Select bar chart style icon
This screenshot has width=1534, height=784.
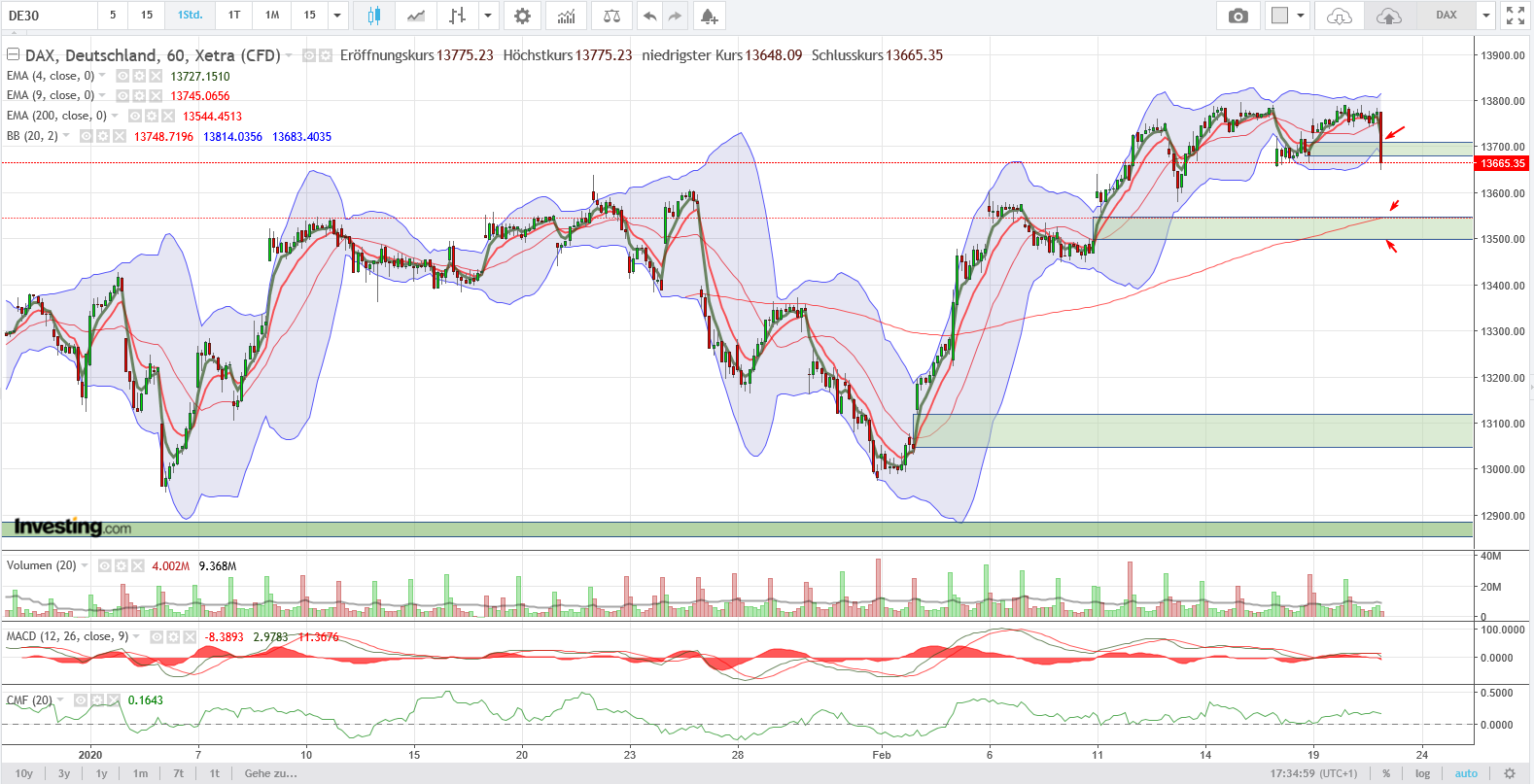(x=457, y=16)
